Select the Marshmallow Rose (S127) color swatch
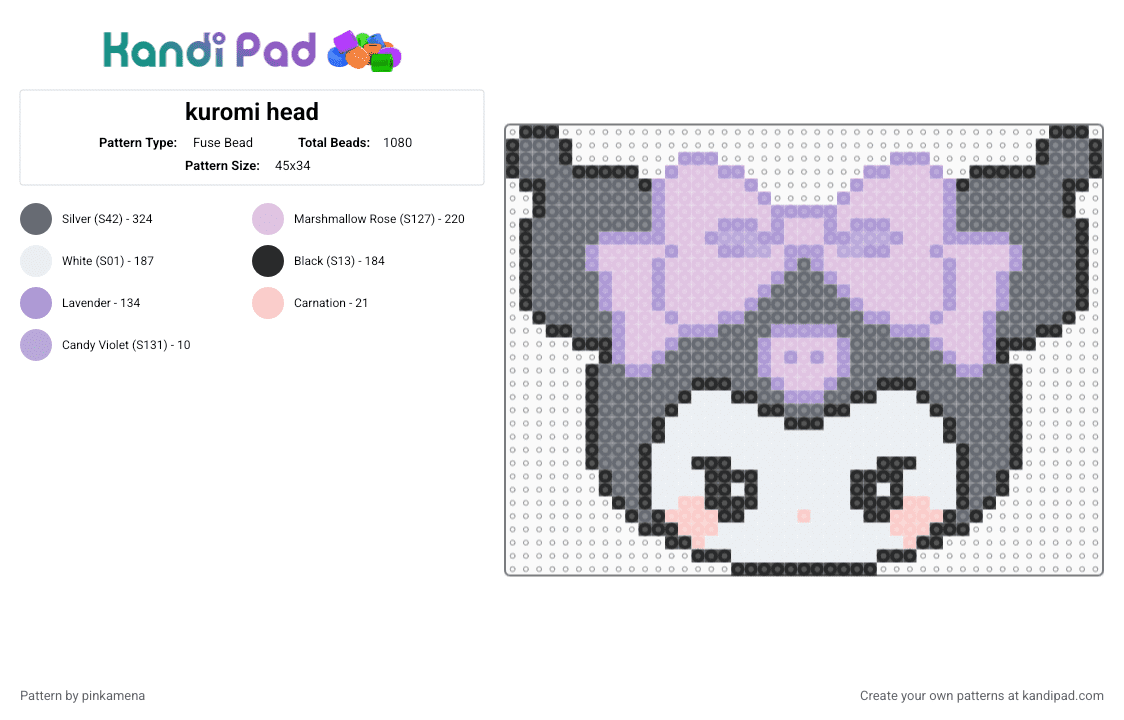This screenshot has width=1124, height=720. click(268, 219)
